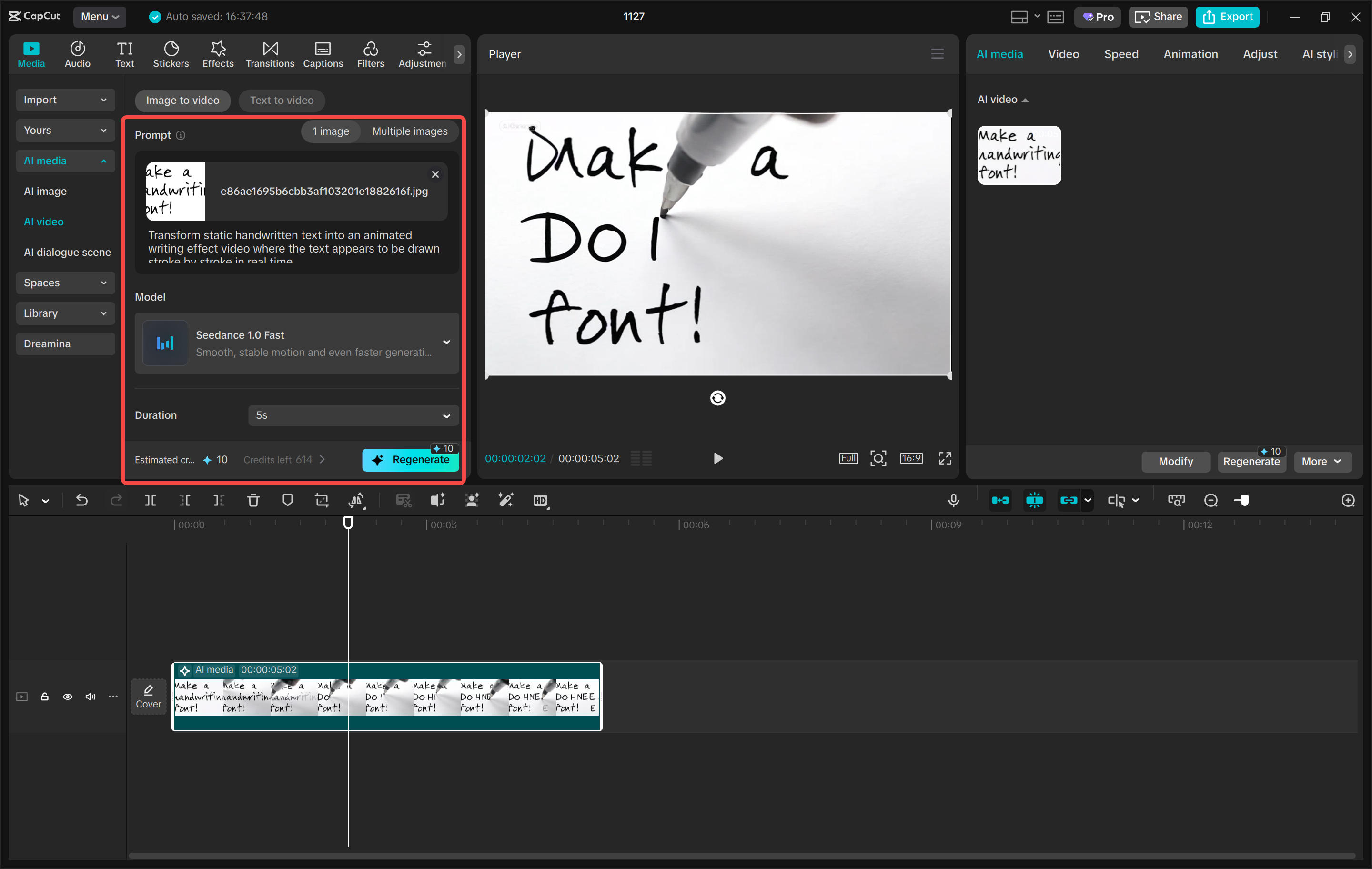
Task: Switch to the Animation tab
Action: click(x=1190, y=53)
